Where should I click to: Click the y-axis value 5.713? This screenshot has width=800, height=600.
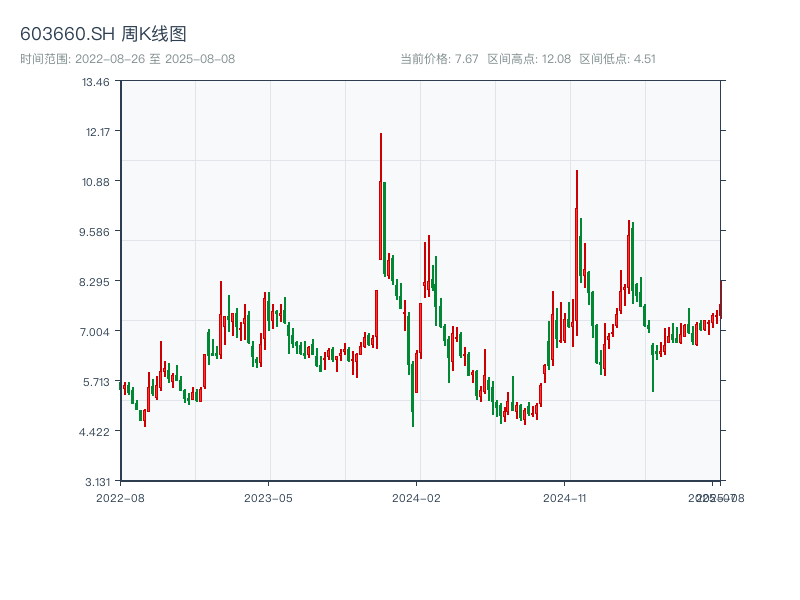pos(96,382)
